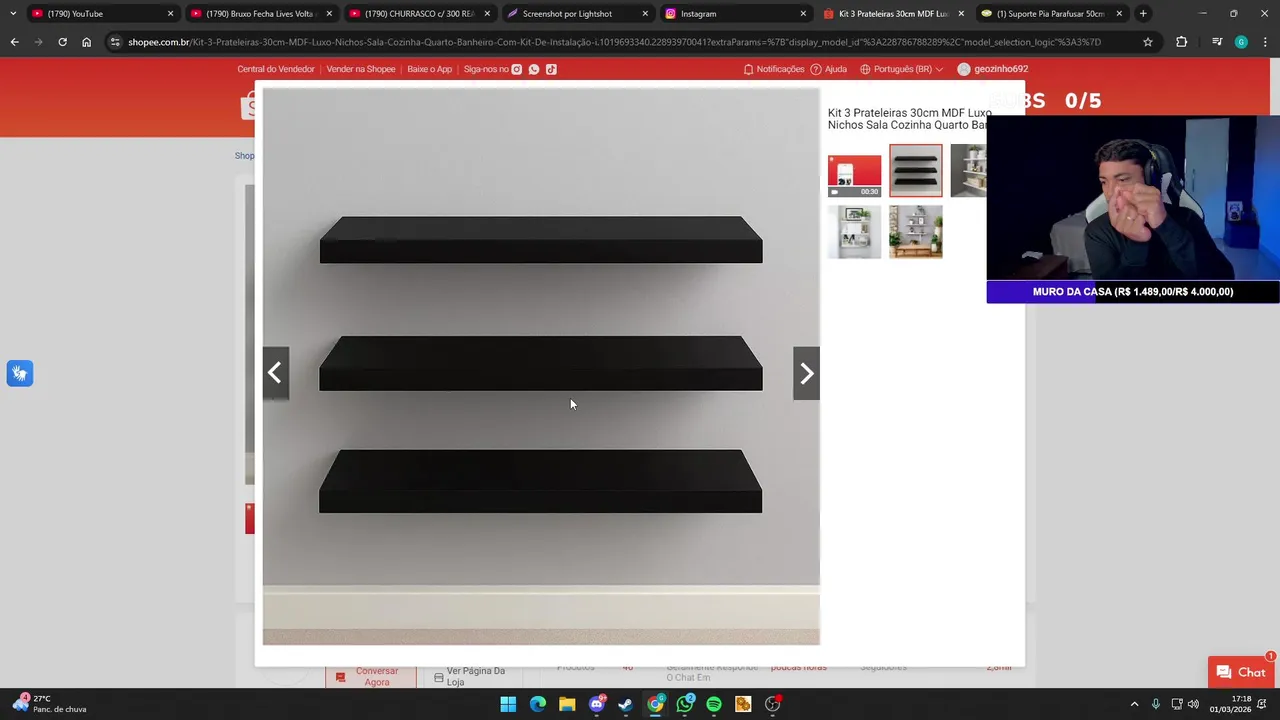The image size is (1280, 720).
Task: Close the Instagram tab
Action: (803, 14)
